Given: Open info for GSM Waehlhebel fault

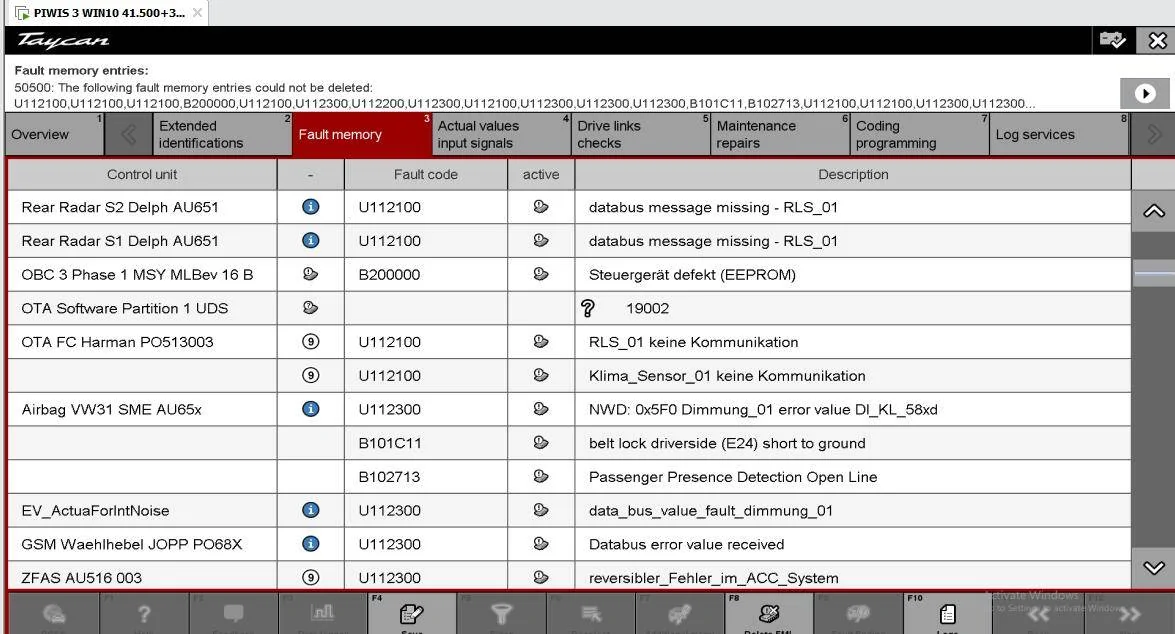Looking at the screenshot, I should pos(310,544).
